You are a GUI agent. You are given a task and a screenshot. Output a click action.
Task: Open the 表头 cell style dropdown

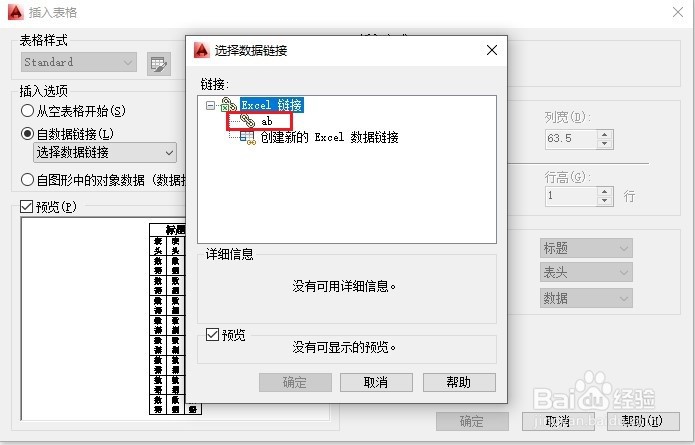[x=586, y=272]
